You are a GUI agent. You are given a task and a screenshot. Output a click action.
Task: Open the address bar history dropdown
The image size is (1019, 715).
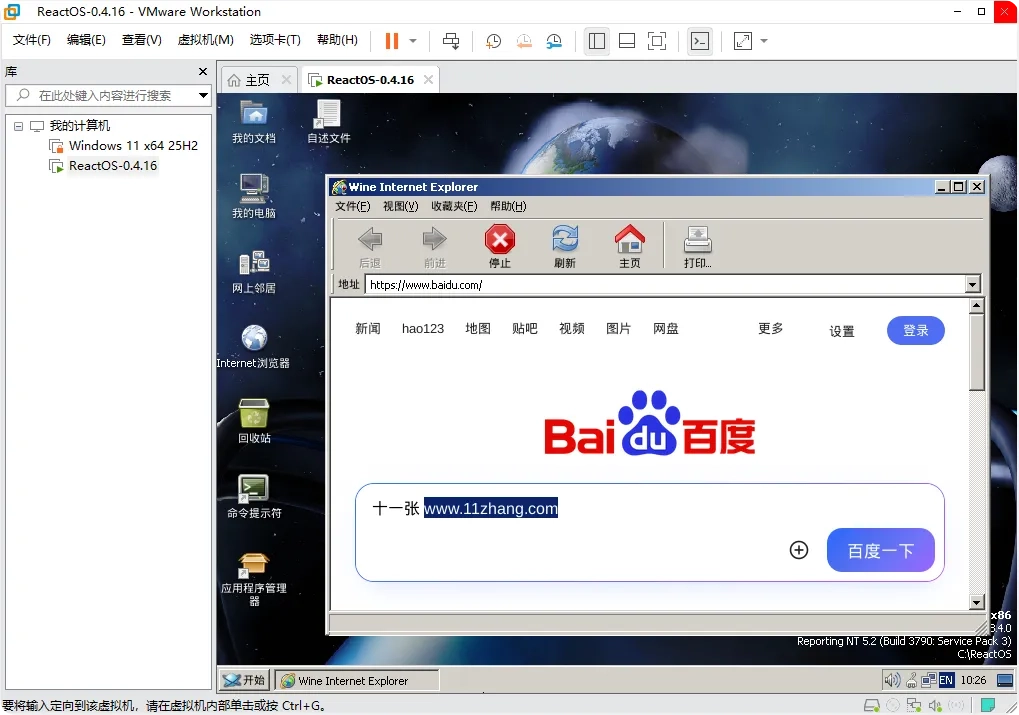point(972,285)
